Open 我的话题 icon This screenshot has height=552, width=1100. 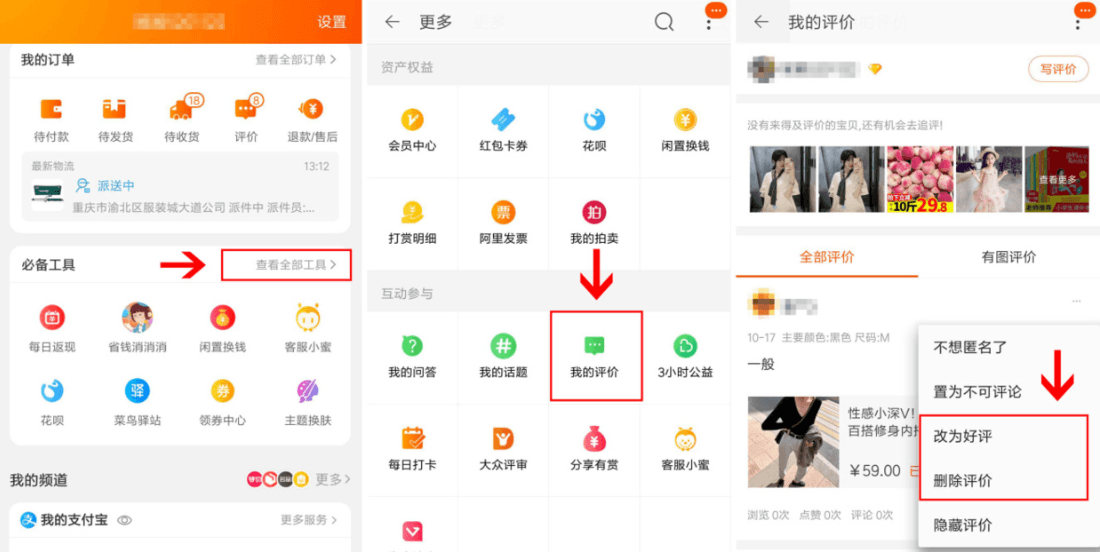click(x=503, y=346)
